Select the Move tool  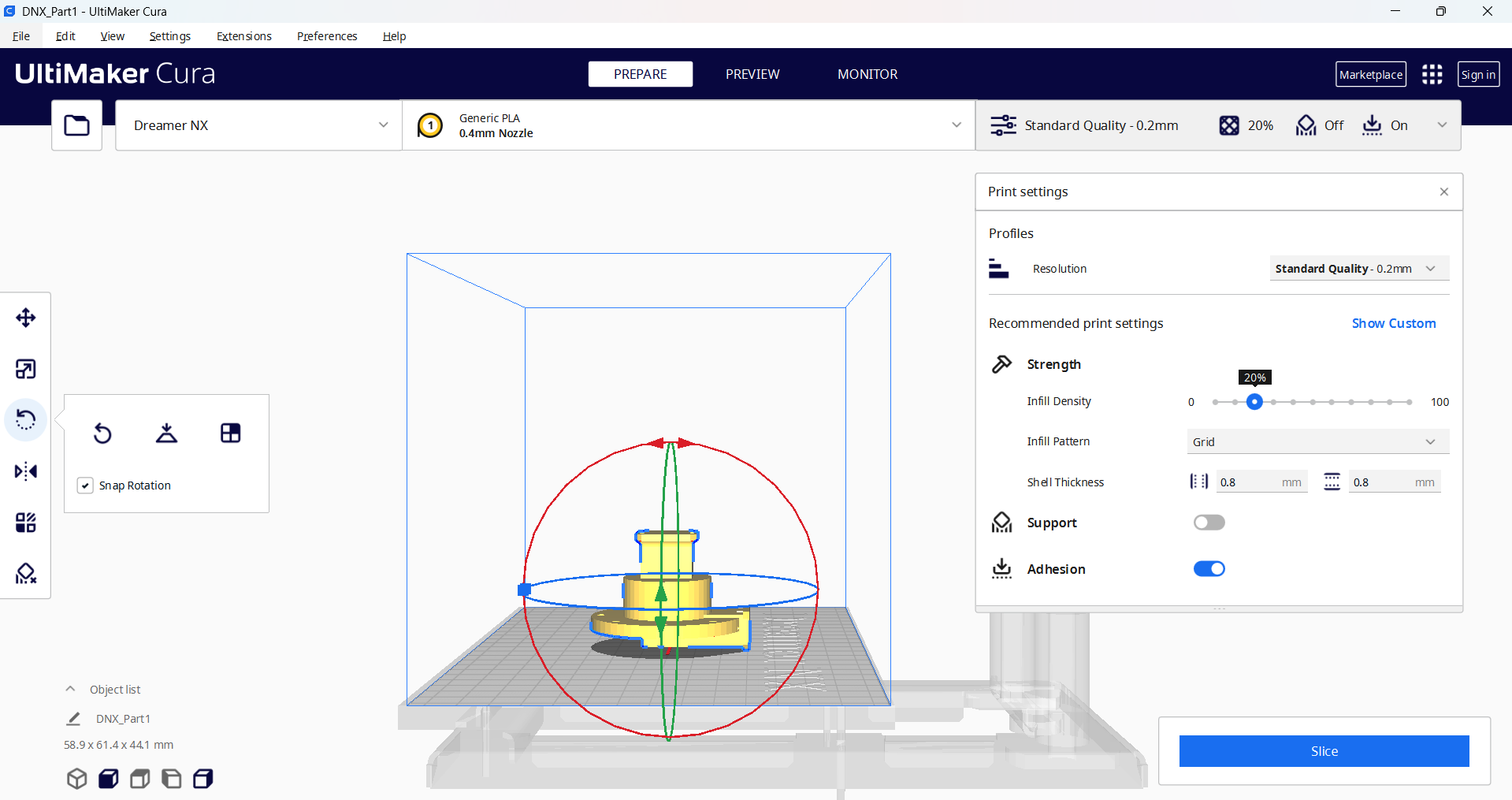pyautogui.click(x=26, y=318)
